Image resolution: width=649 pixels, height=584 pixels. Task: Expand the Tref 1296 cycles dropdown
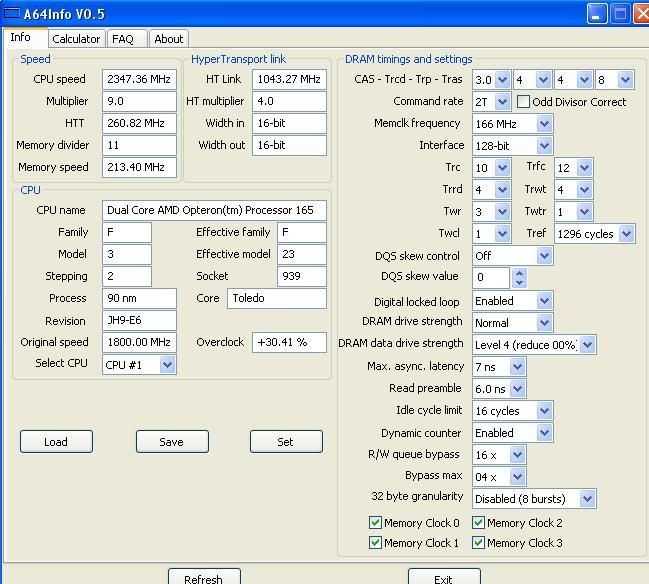click(594, 233)
